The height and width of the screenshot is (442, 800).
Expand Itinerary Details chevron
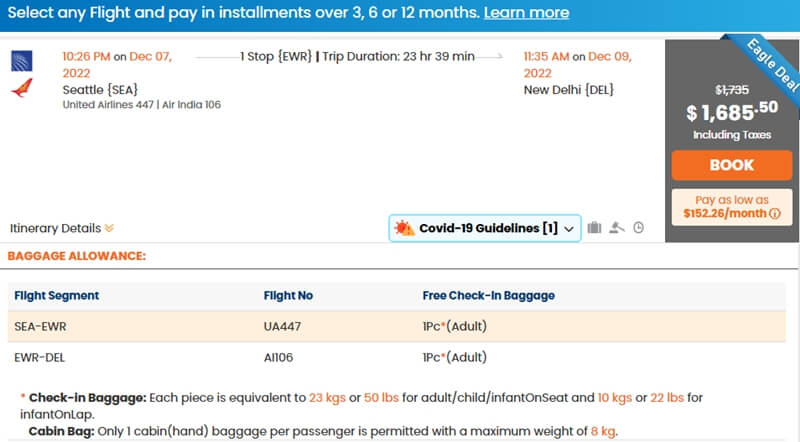tap(109, 228)
